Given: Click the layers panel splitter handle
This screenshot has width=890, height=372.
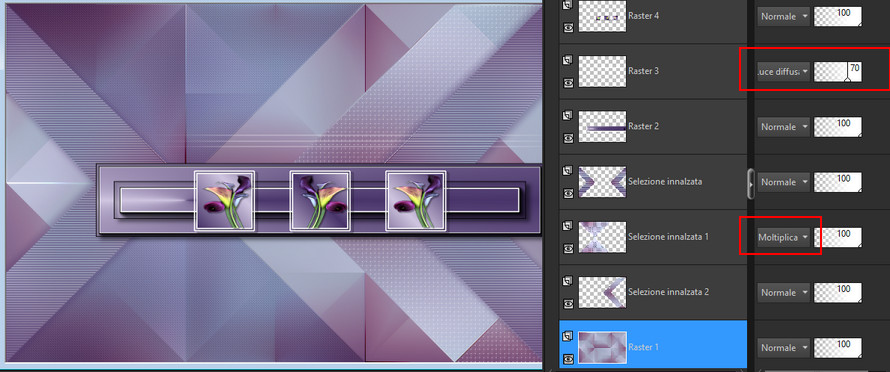Looking at the screenshot, I should (751, 183).
